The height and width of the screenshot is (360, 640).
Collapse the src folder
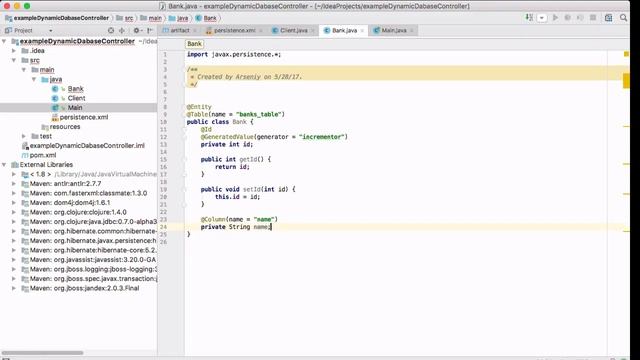[14, 60]
